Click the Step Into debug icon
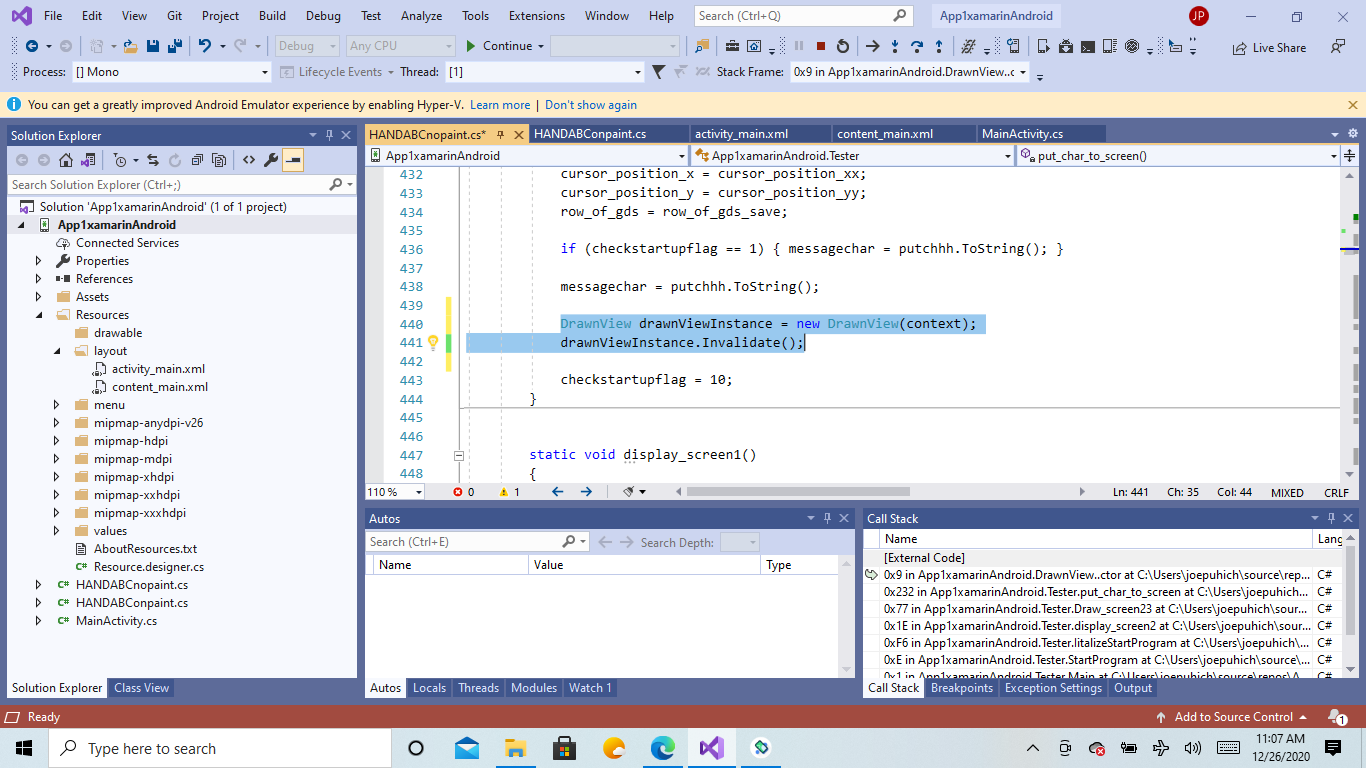 [894, 46]
